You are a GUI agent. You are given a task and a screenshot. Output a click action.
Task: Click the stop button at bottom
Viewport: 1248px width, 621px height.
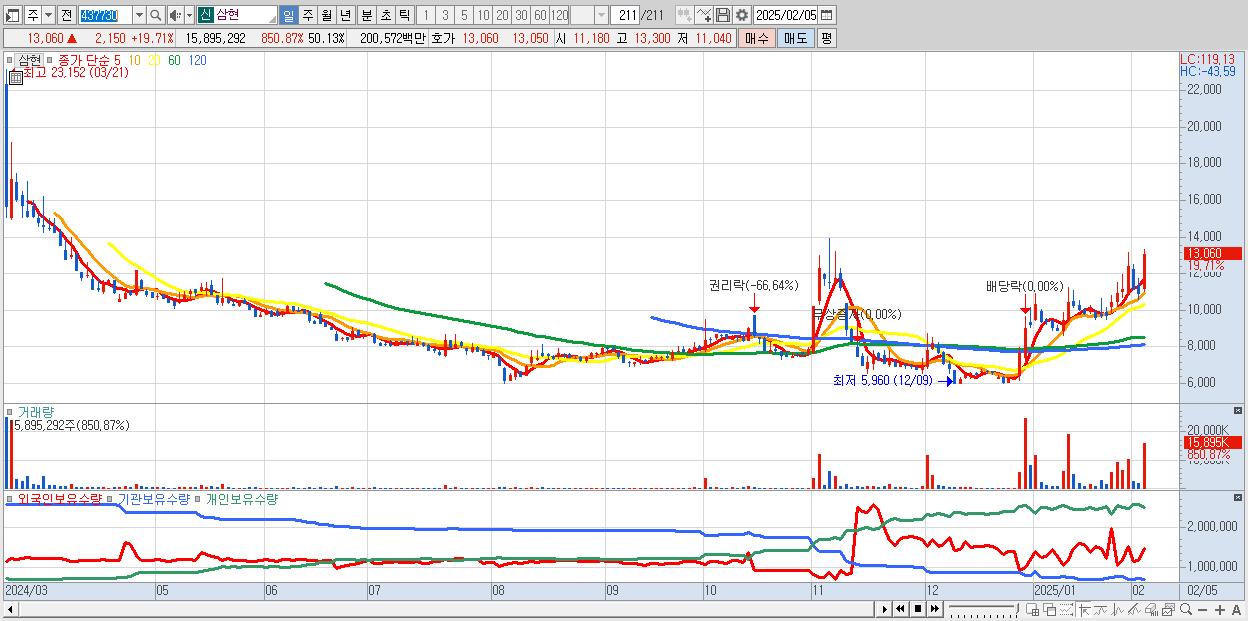917,608
